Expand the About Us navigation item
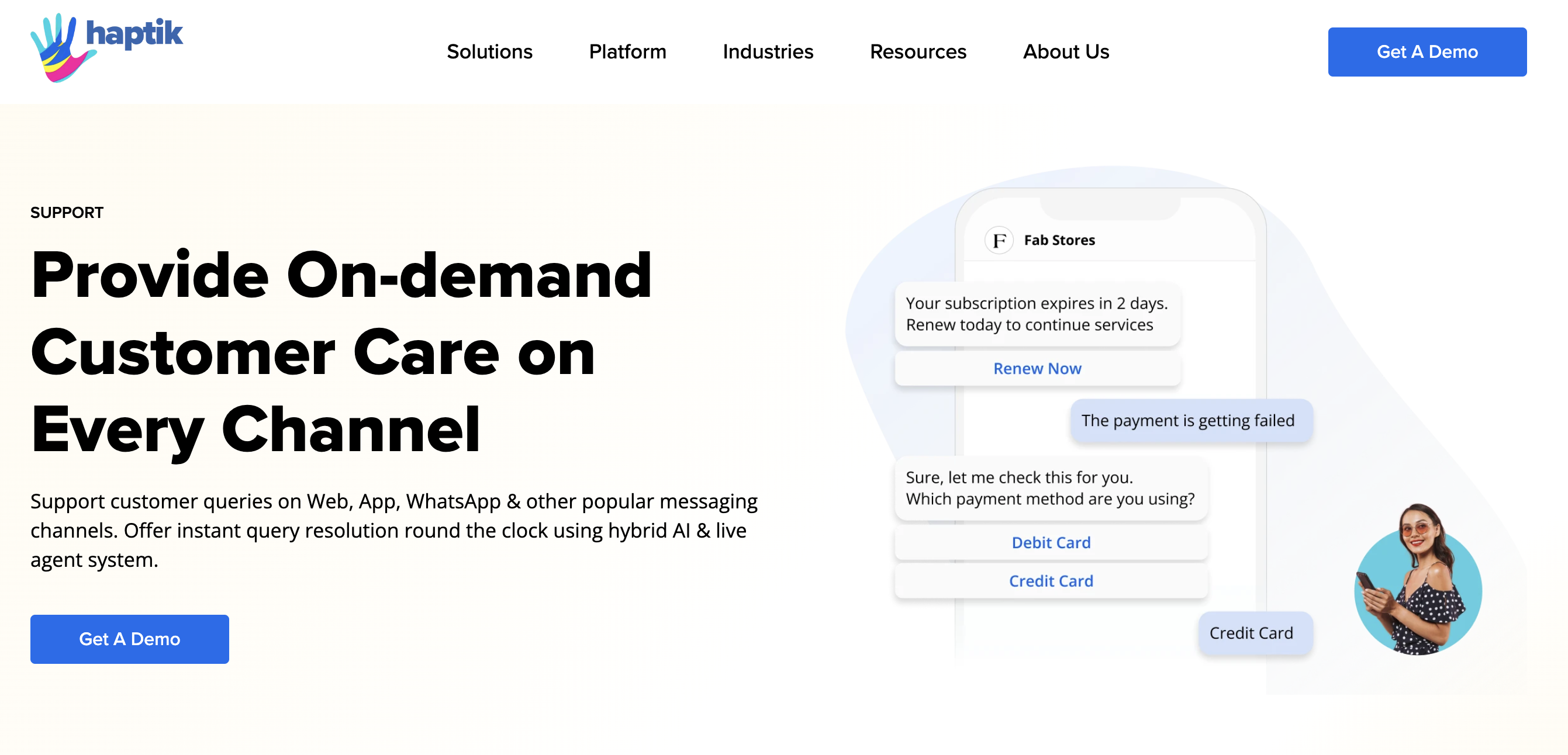Image resolution: width=1568 pixels, height=755 pixels. (1066, 51)
